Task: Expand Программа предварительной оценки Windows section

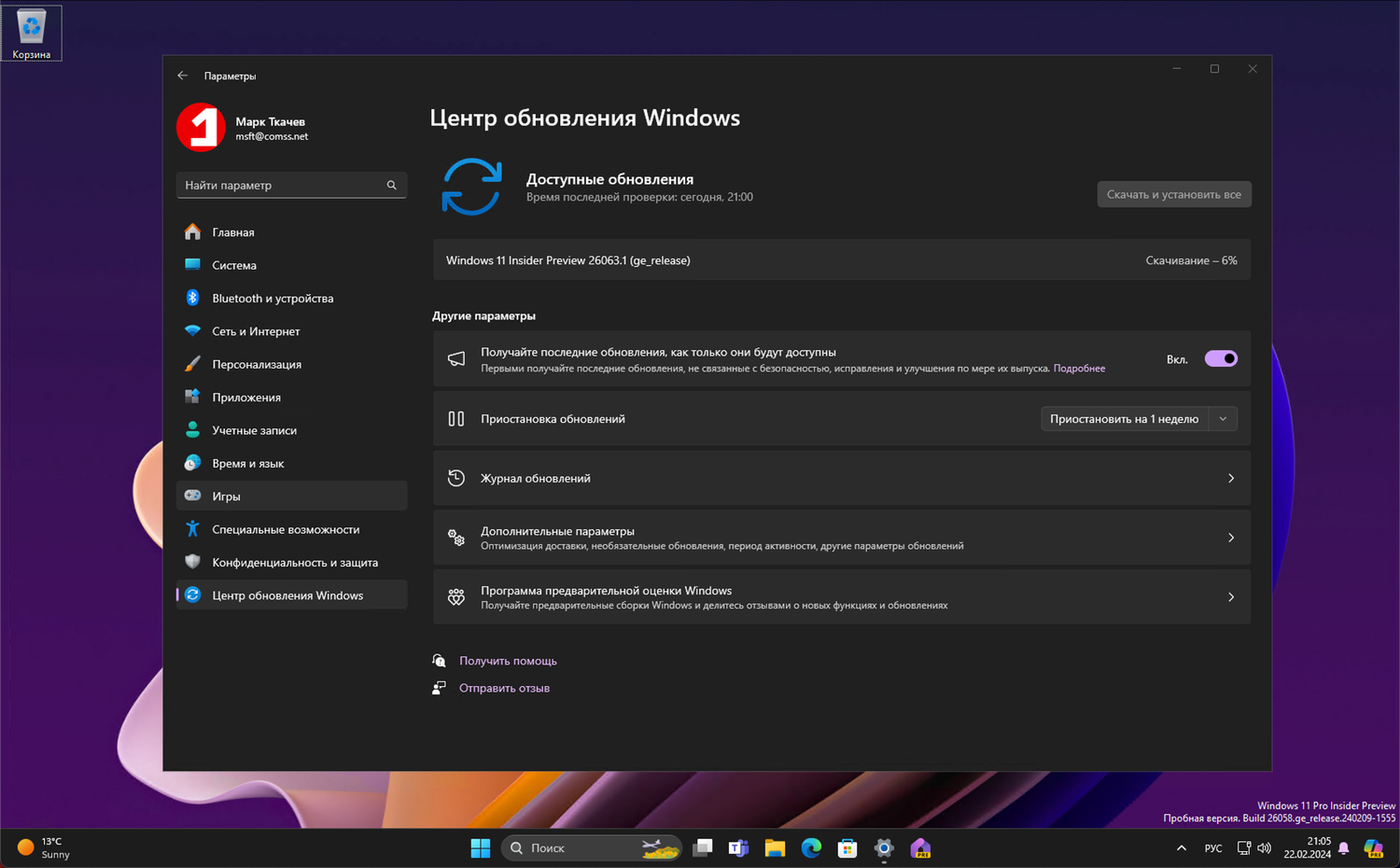Action: coord(840,596)
